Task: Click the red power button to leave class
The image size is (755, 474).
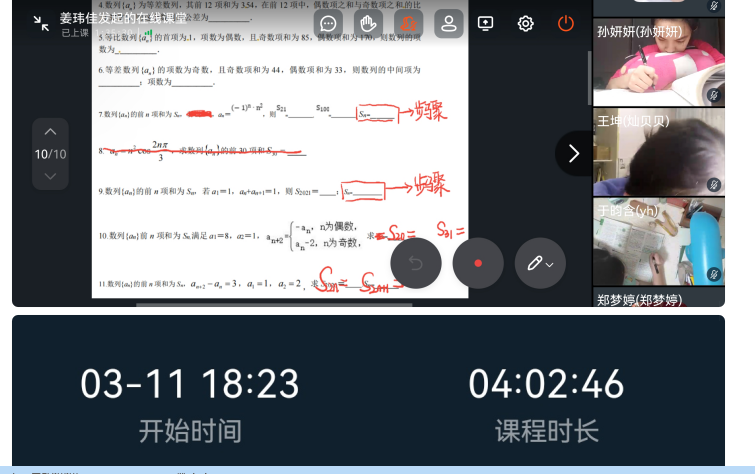Action: pyautogui.click(x=566, y=23)
